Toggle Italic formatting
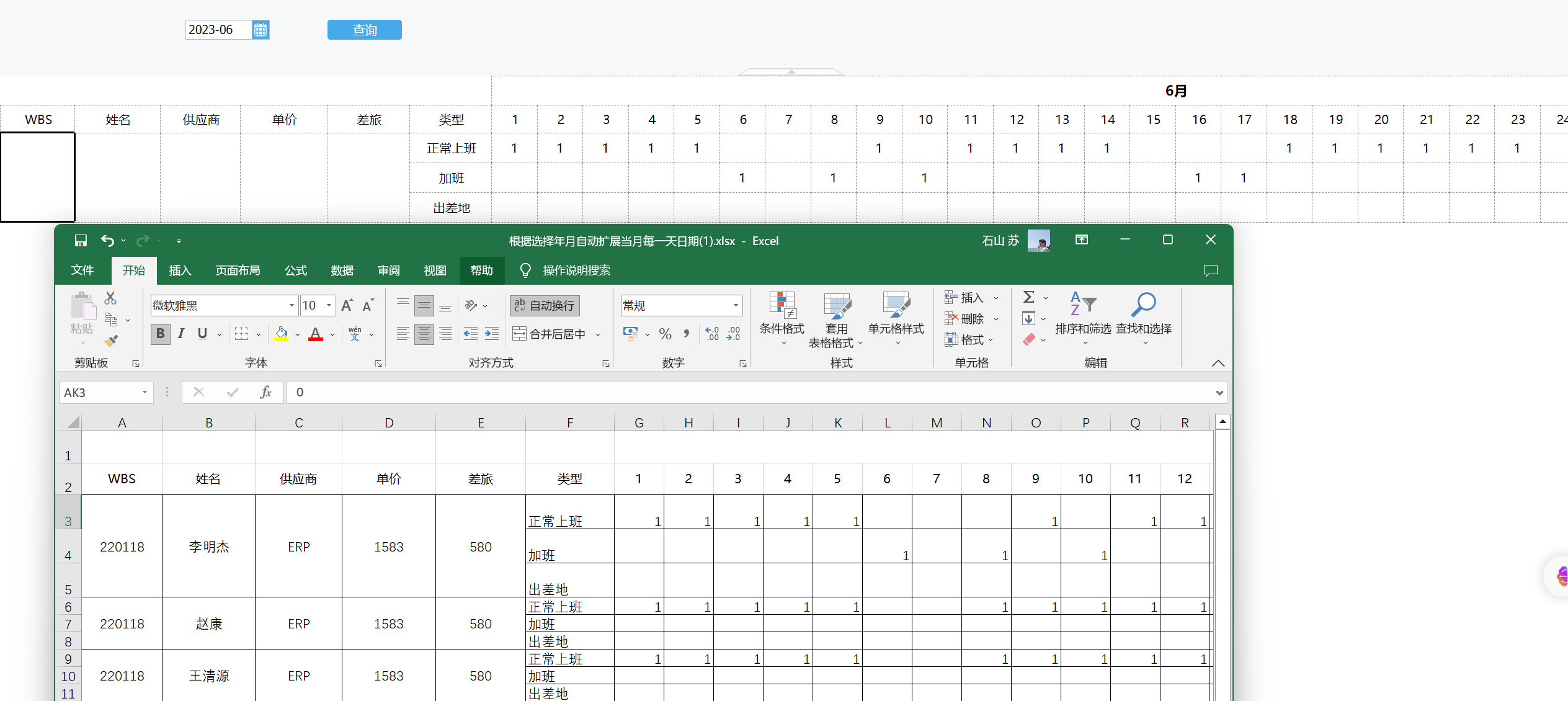The height and width of the screenshot is (701, 1568). (x=181, y=334)
